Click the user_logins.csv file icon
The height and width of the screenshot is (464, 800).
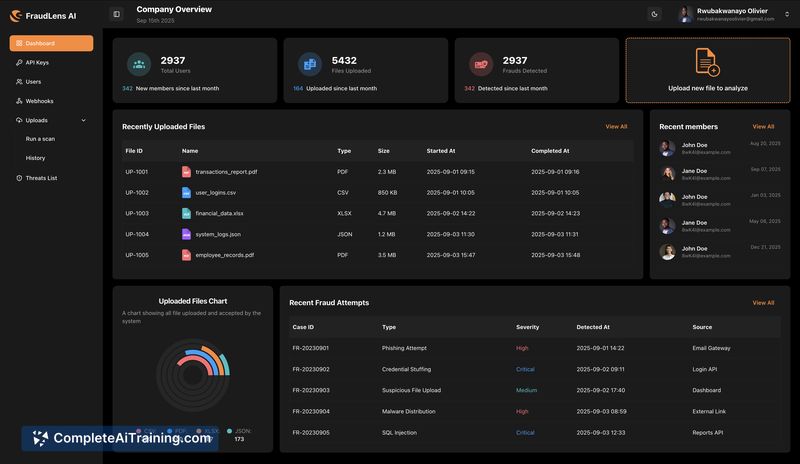pyautogui.click(x=186, y=193)
